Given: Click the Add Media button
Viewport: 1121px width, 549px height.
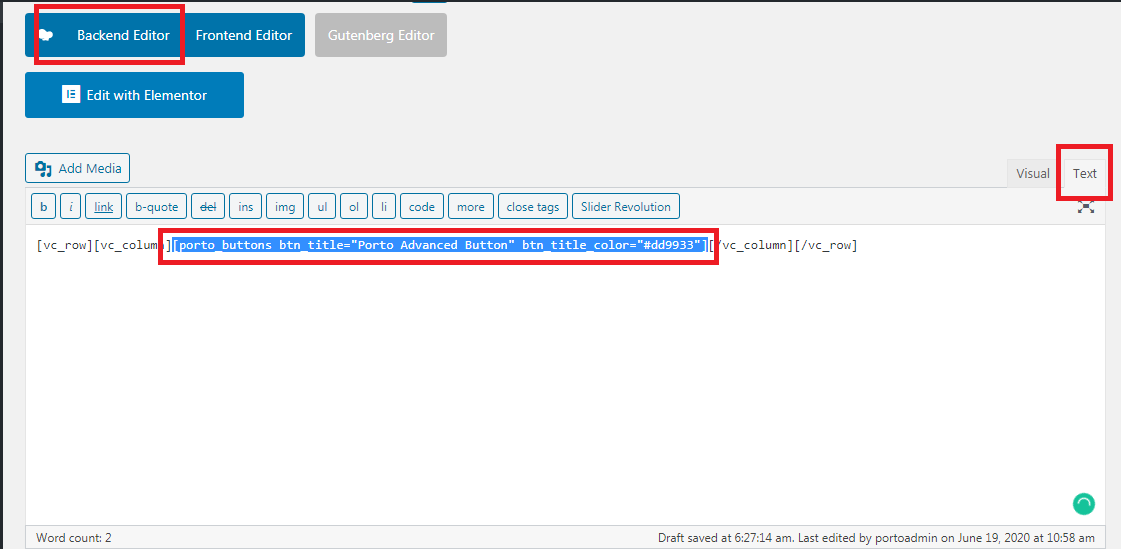Looking at the screenshot, I should (77, 169).
